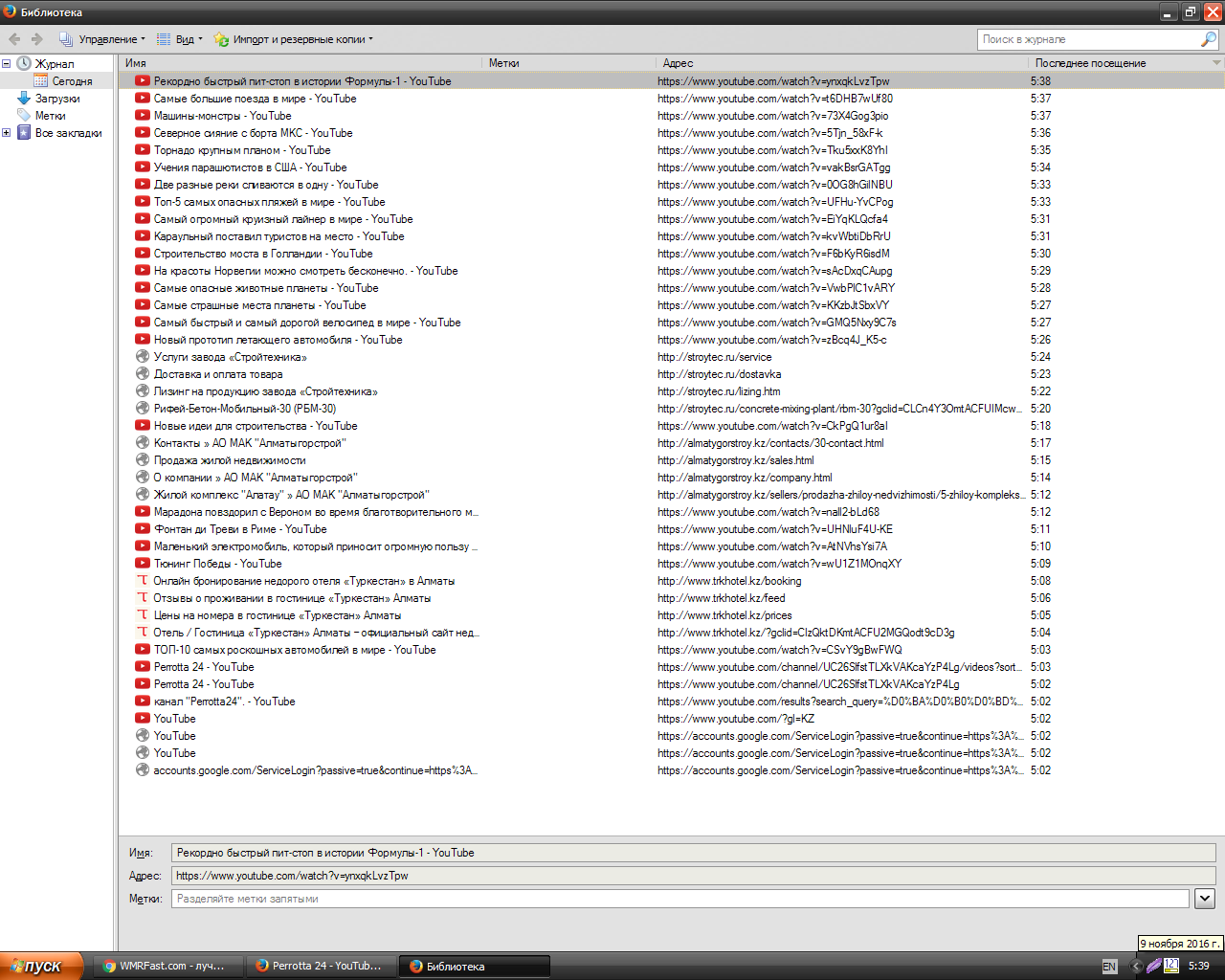
Task: Collapse the Журнал tree node
Action: pos(6,64)
